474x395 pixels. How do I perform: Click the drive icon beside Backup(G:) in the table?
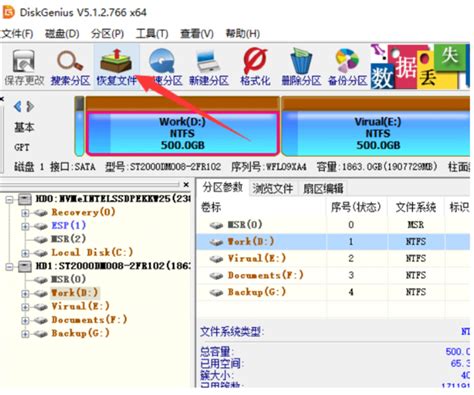(216, 292)
